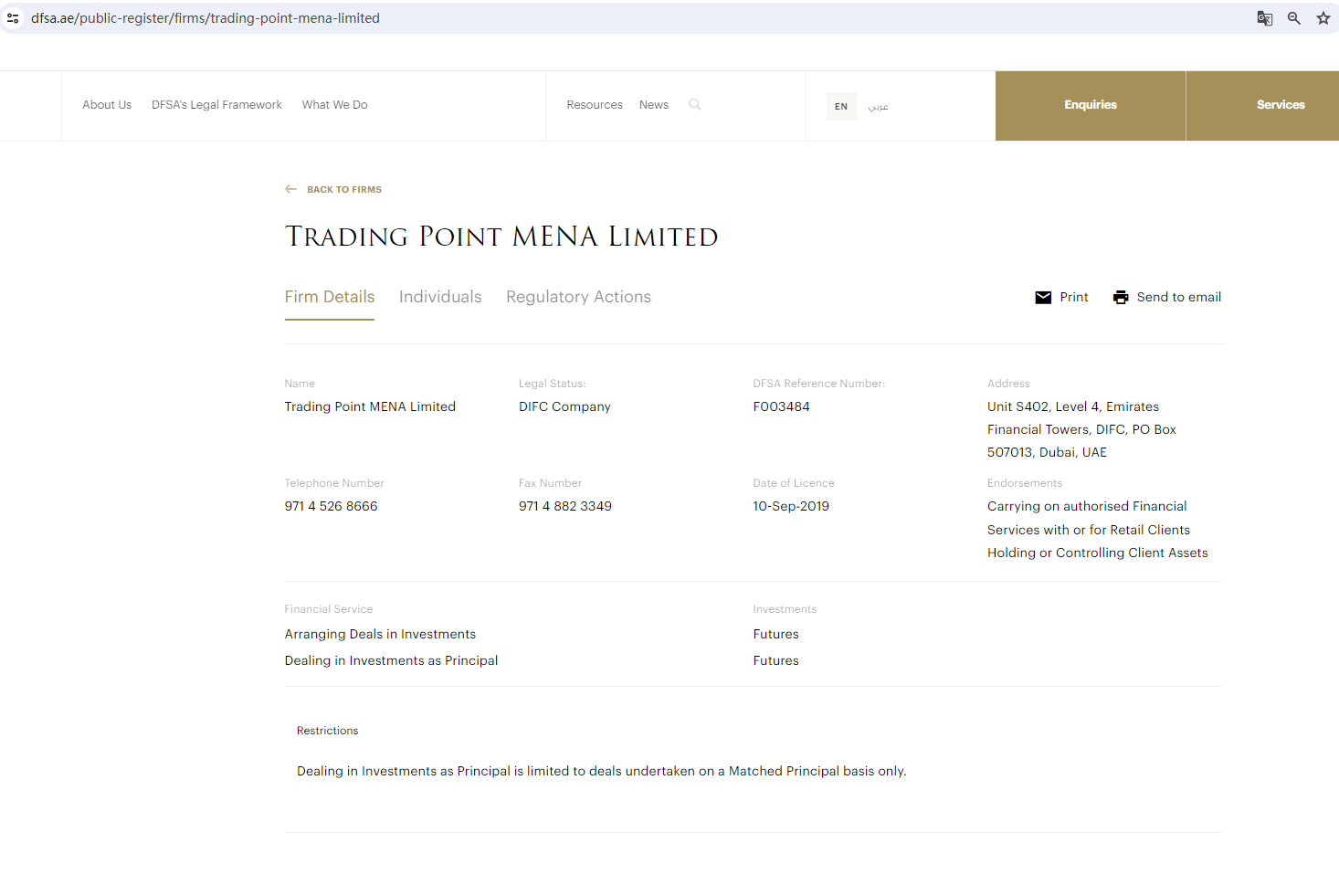Open the browser translate page icon

point(1265,18)
